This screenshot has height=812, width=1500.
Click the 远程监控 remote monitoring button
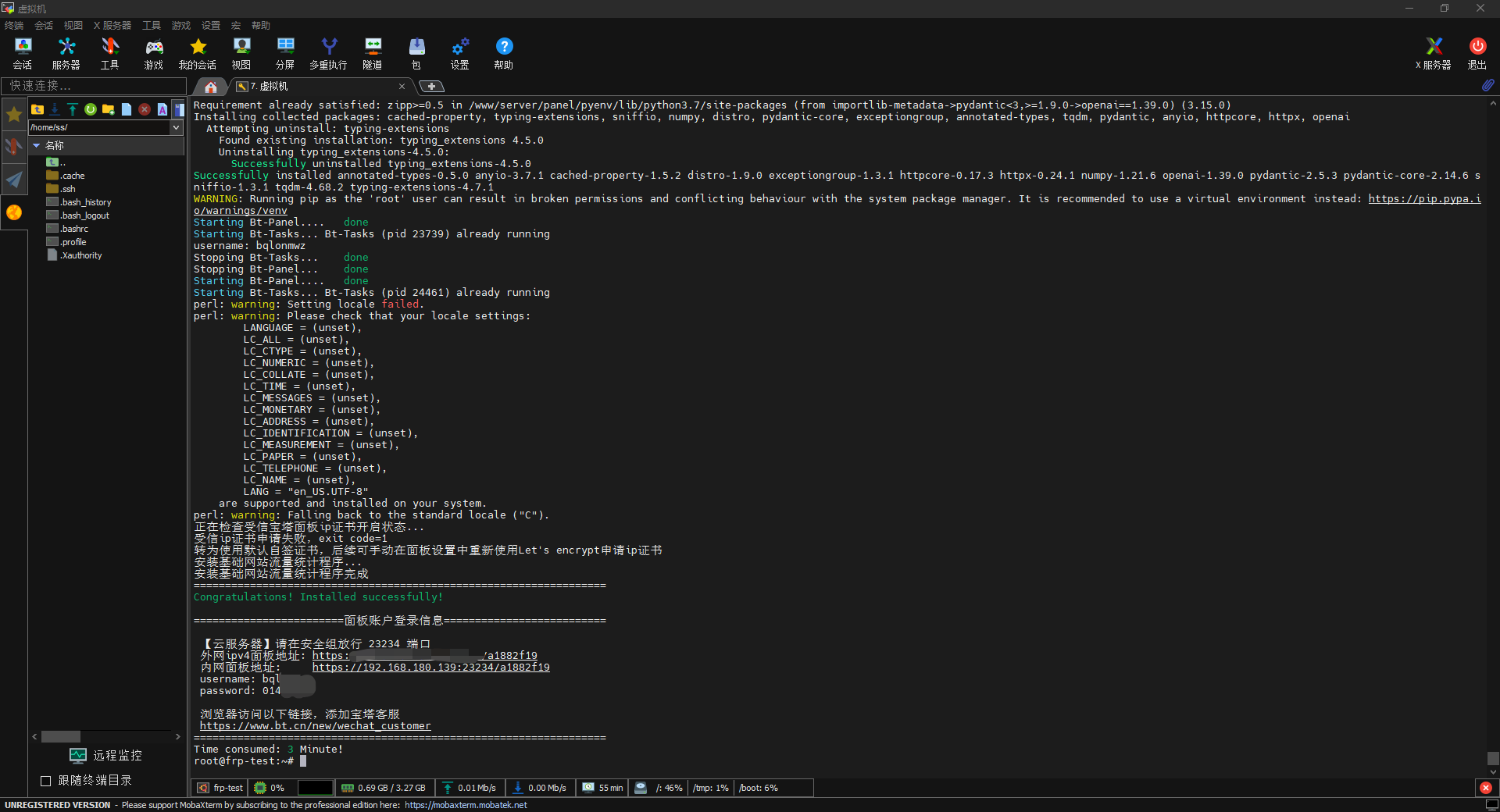(x=106, y=756)
